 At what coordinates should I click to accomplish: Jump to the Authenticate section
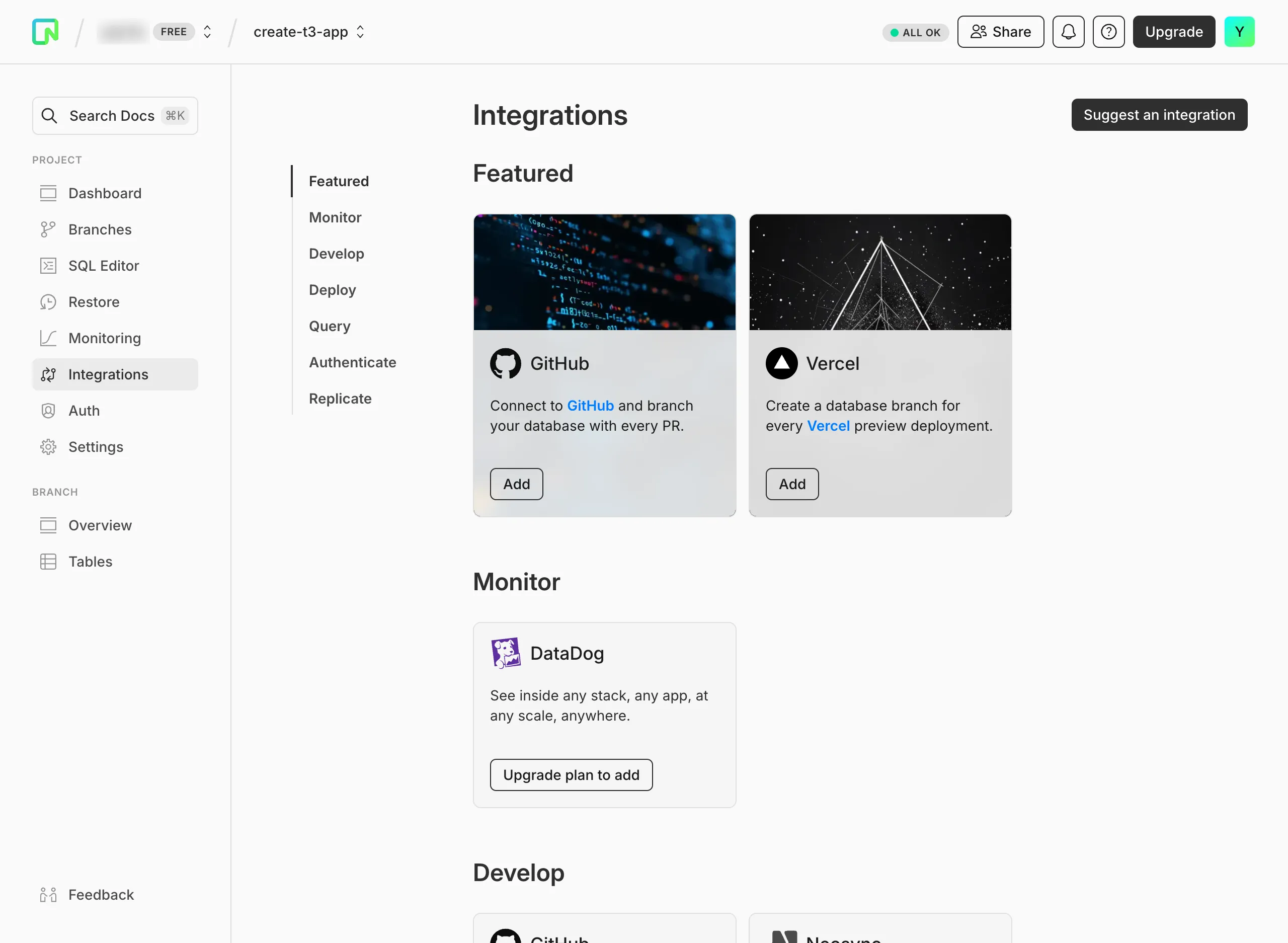353,362
